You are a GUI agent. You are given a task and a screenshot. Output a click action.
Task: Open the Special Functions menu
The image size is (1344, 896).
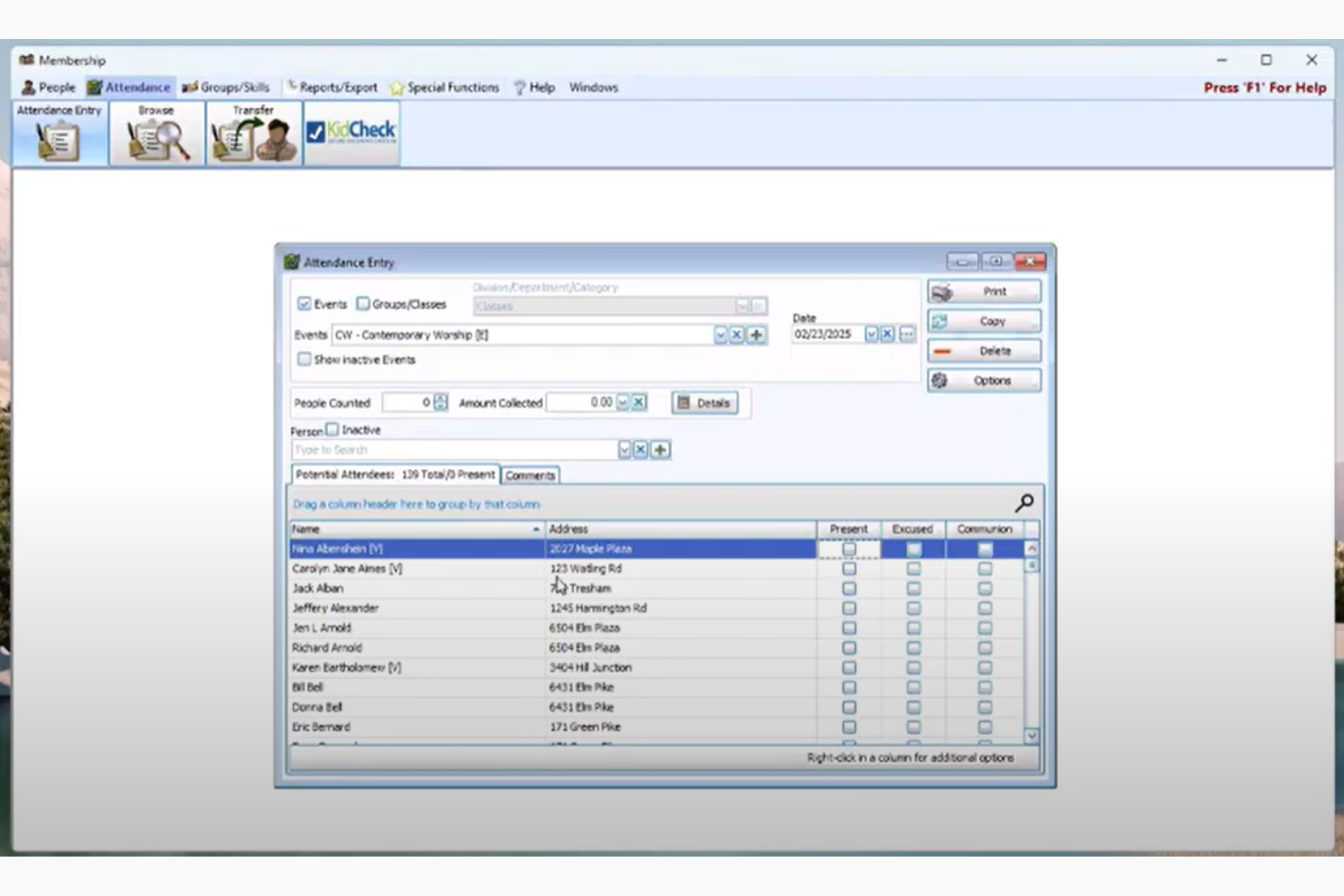[445, 87]
